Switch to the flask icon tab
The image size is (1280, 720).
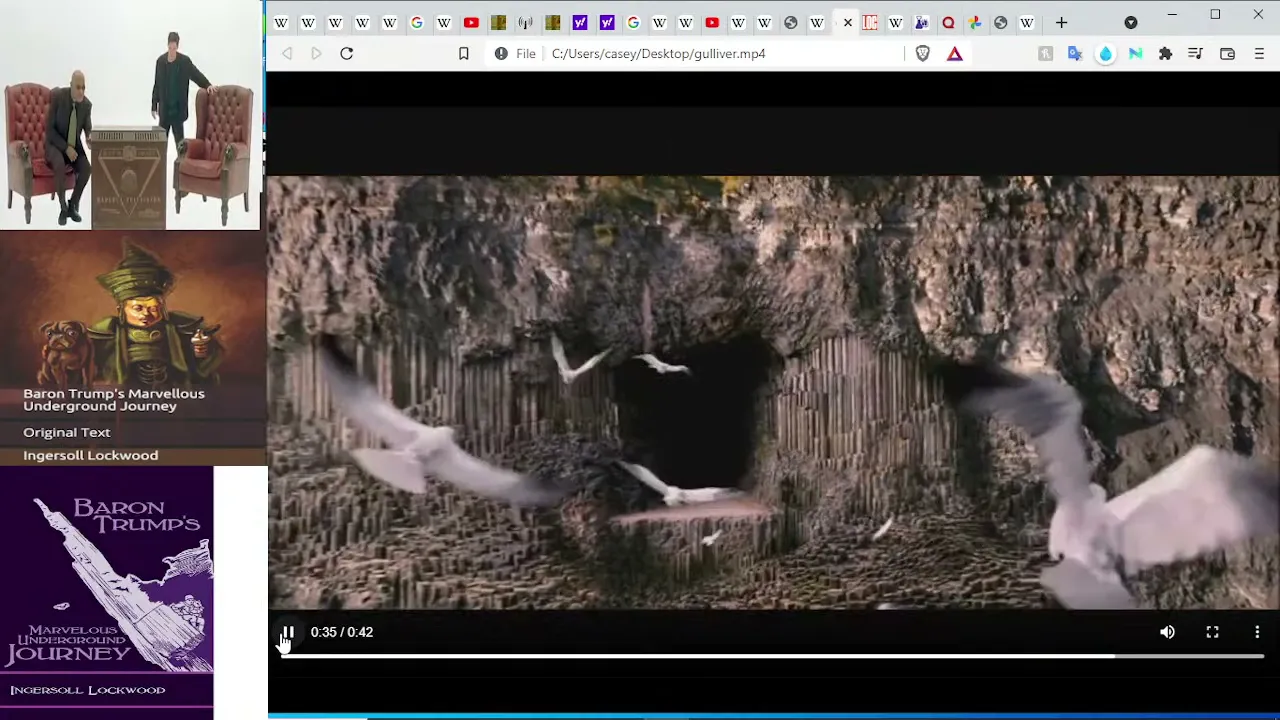pos(921,22)
